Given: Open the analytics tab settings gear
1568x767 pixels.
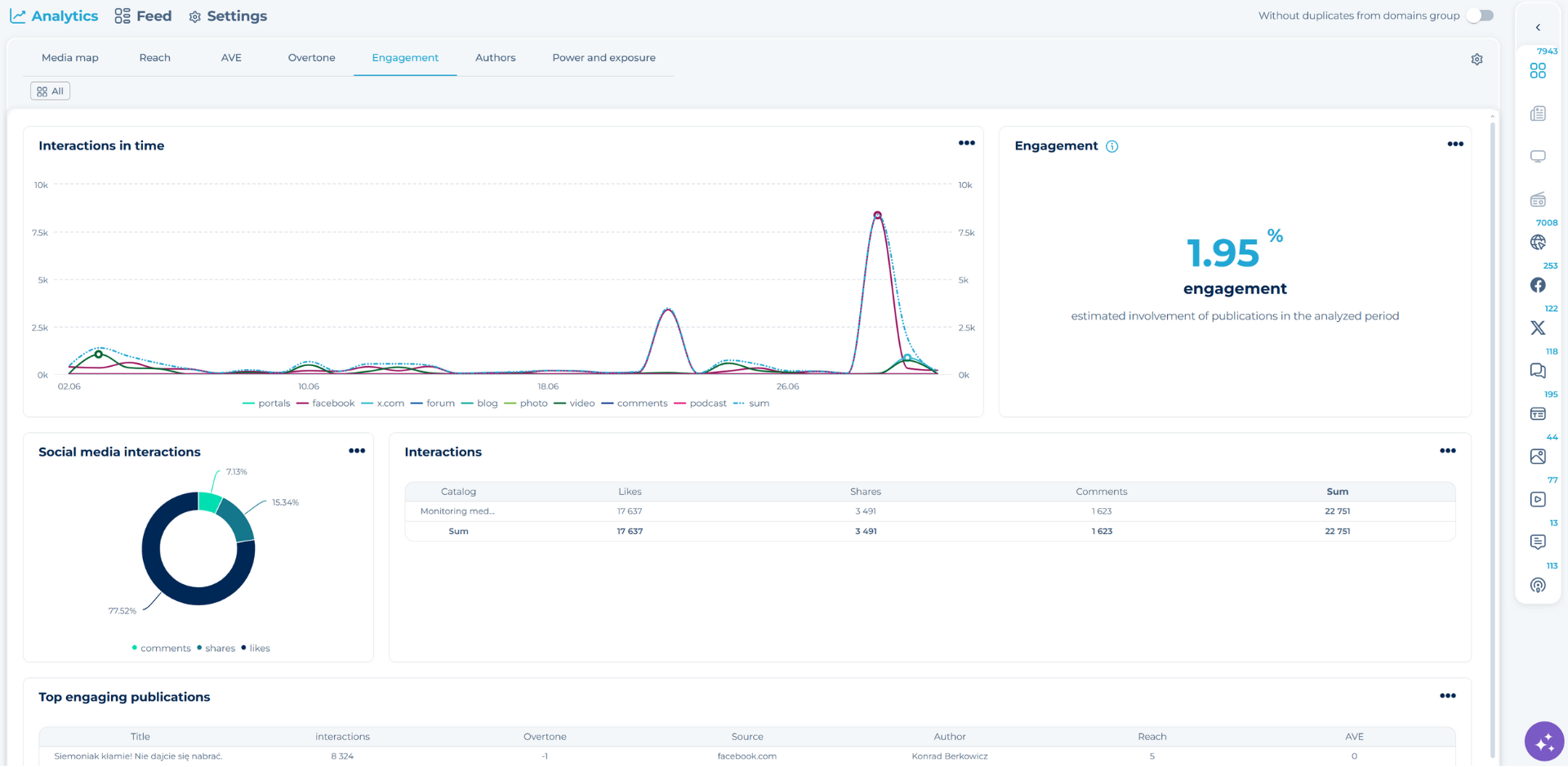Looking at the screenshot, I should pos(1477,60).
